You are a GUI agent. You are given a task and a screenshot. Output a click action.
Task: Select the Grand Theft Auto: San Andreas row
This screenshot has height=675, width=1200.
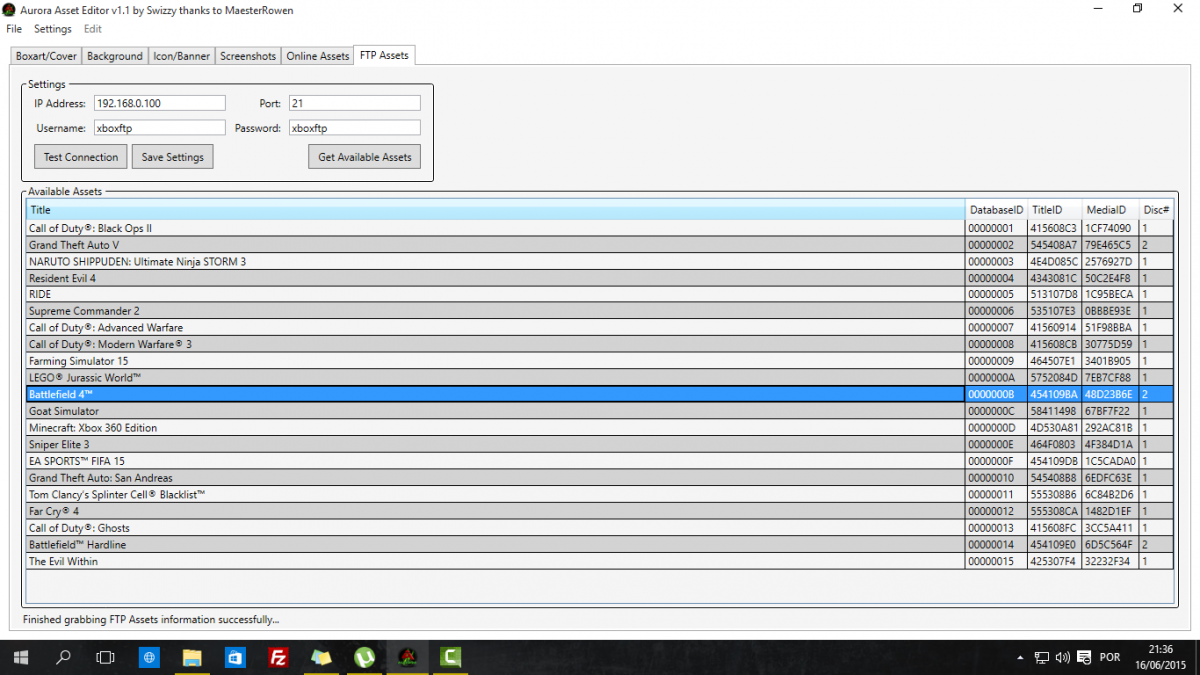pyautogui.click(x=600, y=478)
